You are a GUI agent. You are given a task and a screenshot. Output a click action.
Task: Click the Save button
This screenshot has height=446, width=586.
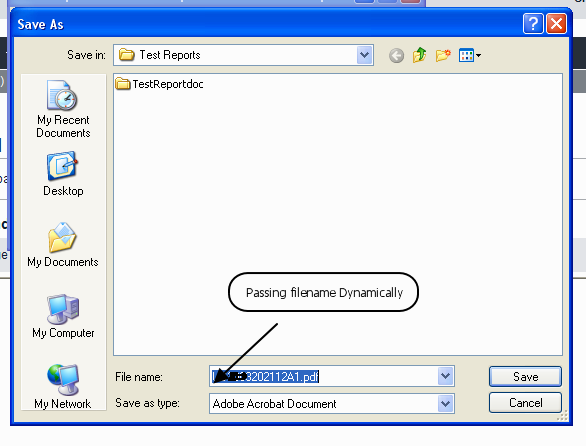(x=525, y=376)
